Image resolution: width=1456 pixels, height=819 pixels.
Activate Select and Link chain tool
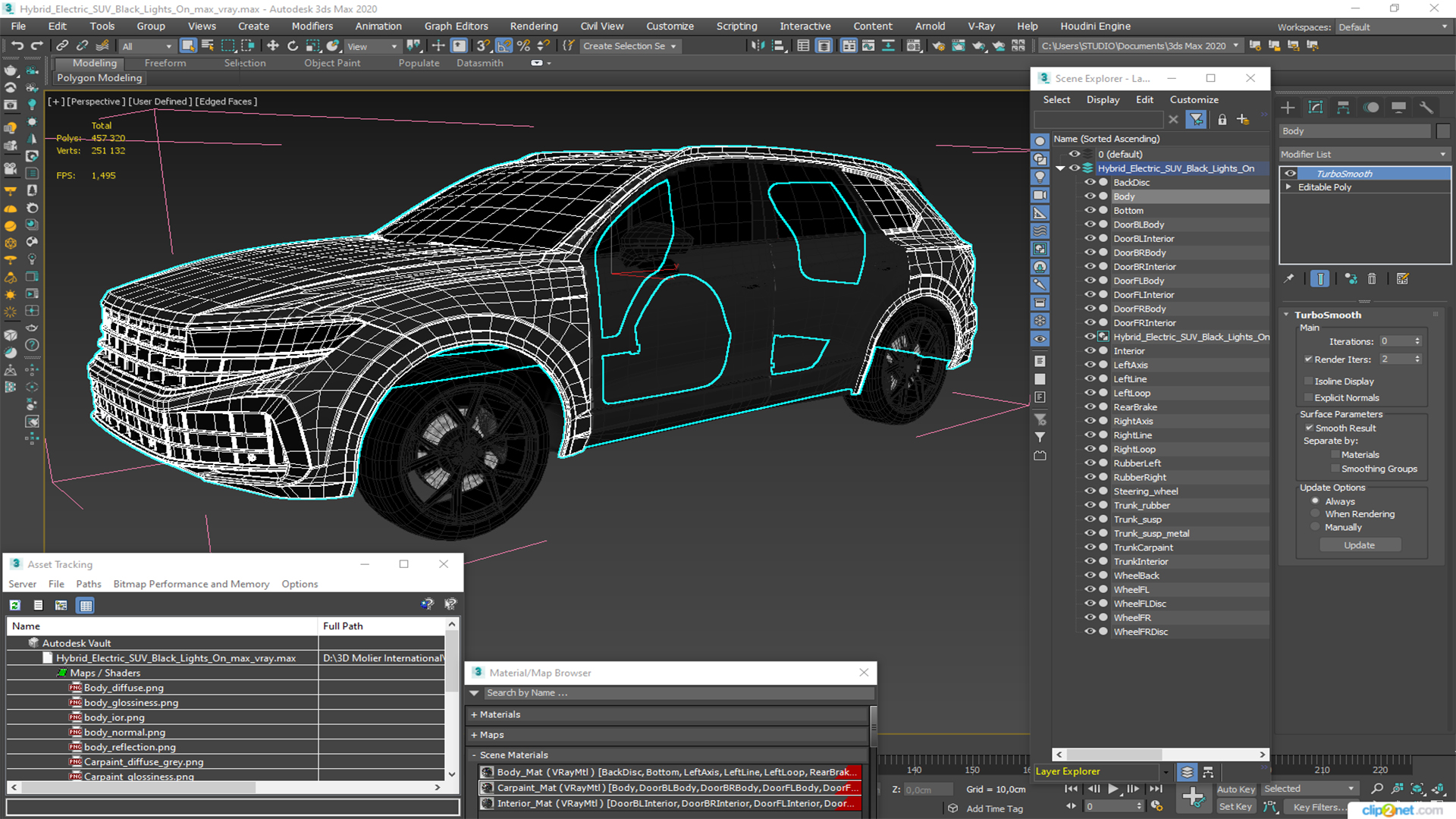63,45
